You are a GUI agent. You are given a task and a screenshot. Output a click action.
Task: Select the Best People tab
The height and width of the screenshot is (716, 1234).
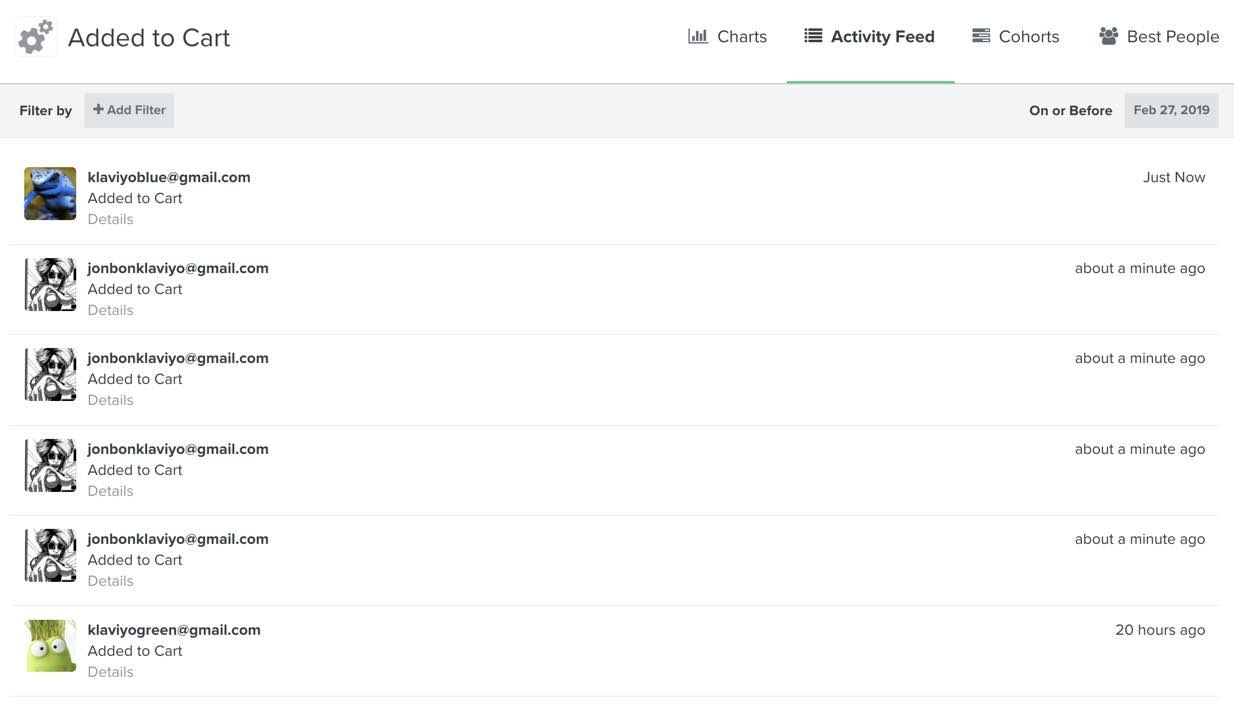pos(1172,35)
